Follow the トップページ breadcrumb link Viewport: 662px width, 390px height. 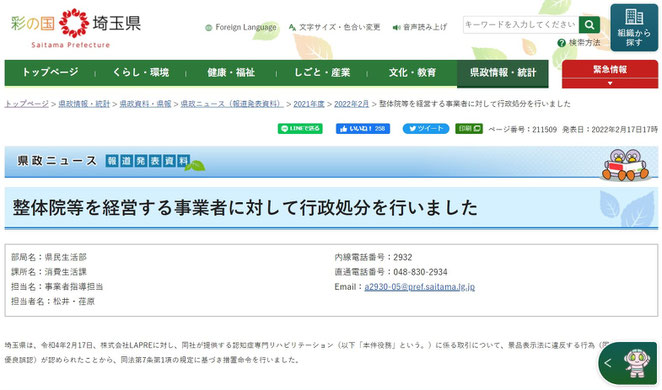point(27,104)
